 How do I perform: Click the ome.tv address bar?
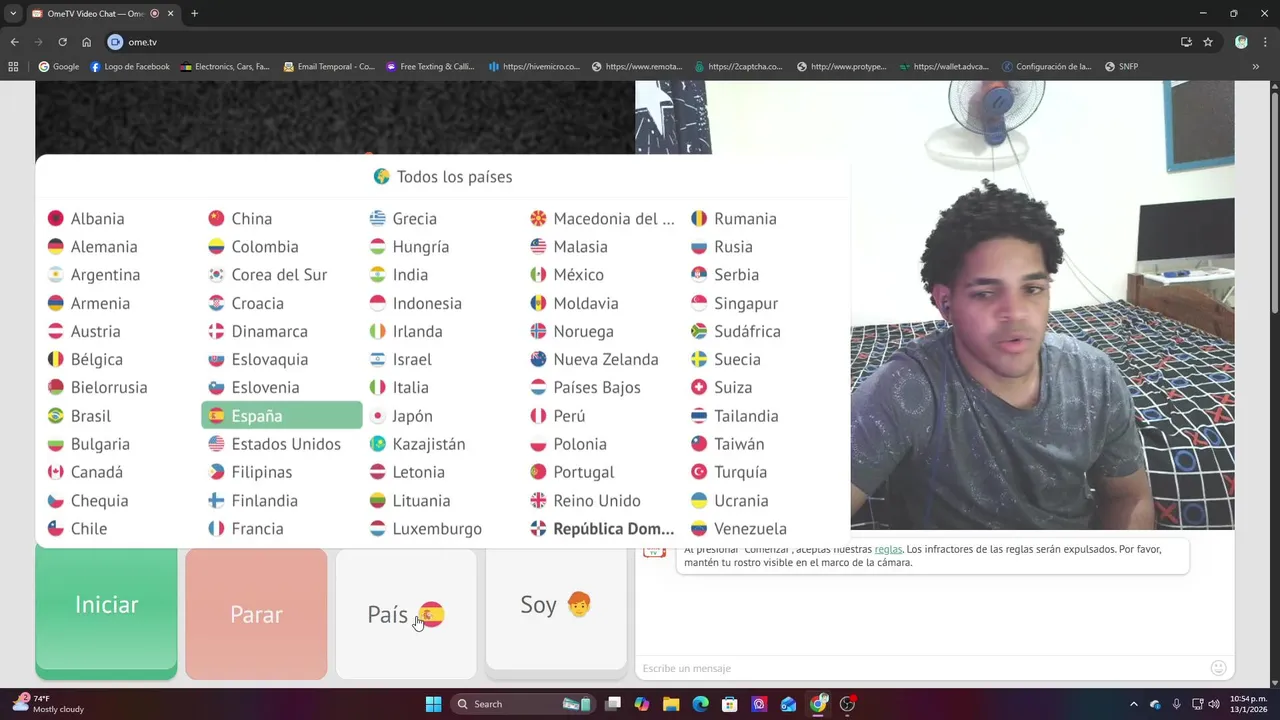pyautogui.click(x=640, y=42)
